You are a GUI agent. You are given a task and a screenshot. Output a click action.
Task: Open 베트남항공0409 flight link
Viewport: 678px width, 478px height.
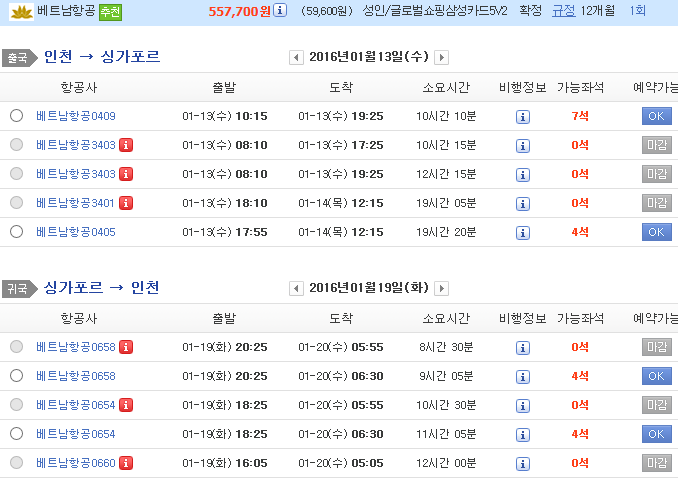pyautogui.click(x=76, y=116)
